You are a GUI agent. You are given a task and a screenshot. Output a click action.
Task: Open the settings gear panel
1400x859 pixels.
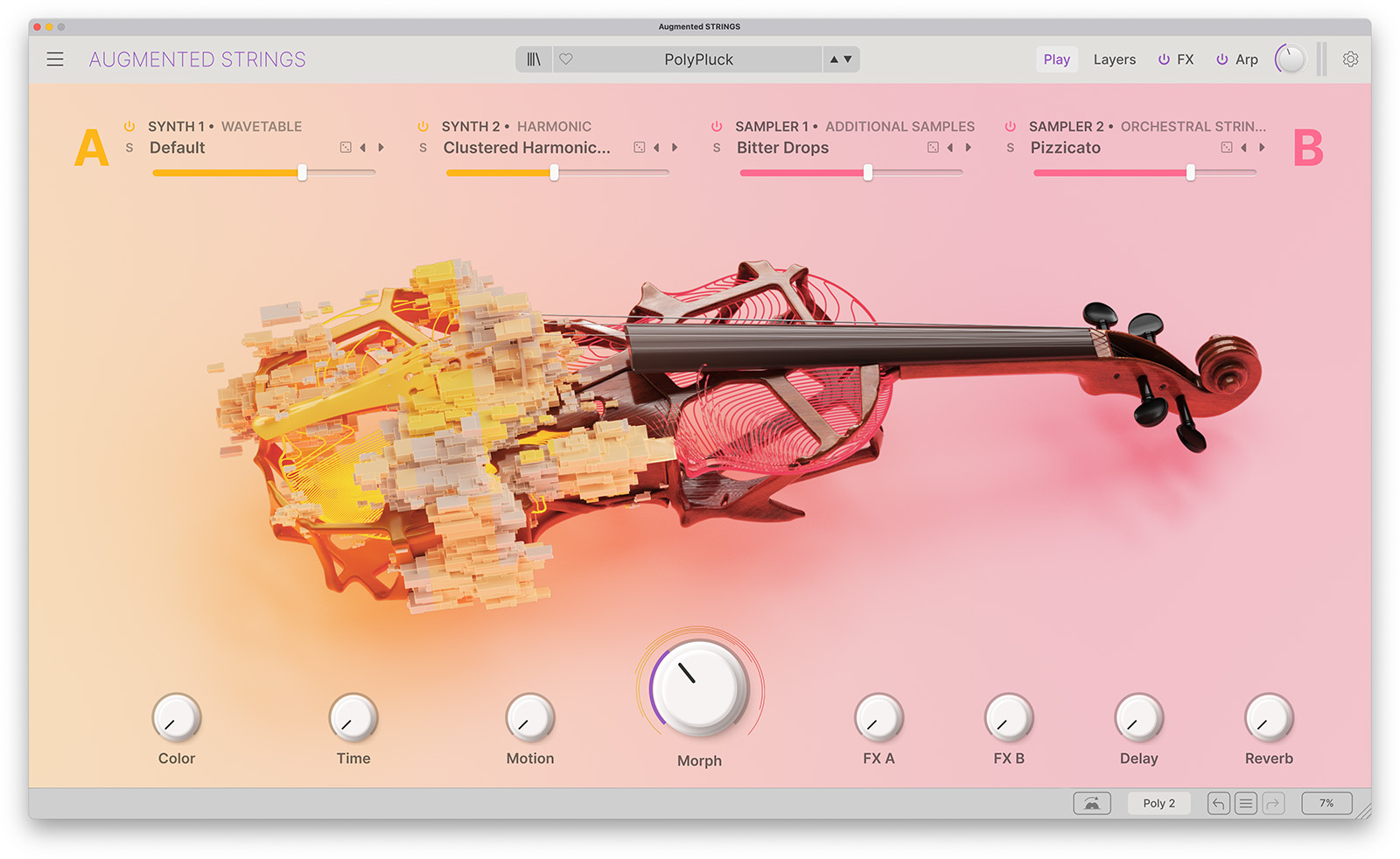tap(1350, 59)
